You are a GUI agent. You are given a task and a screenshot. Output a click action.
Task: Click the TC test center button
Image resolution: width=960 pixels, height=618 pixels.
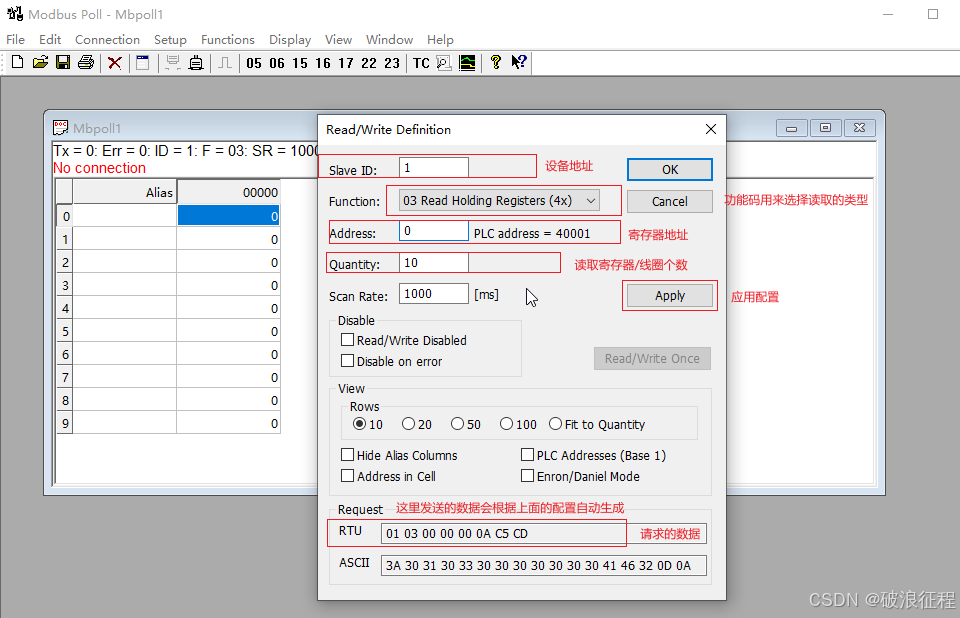pyautogui.click(x=421, y=63)
